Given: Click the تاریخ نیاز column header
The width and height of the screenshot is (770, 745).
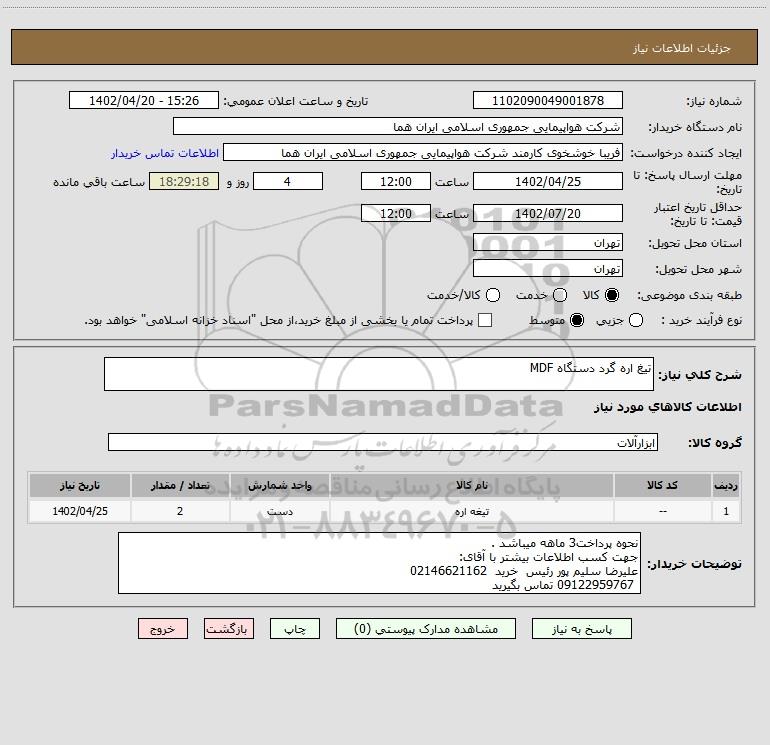Looking at the screenshot, I should tap(80, 485).
